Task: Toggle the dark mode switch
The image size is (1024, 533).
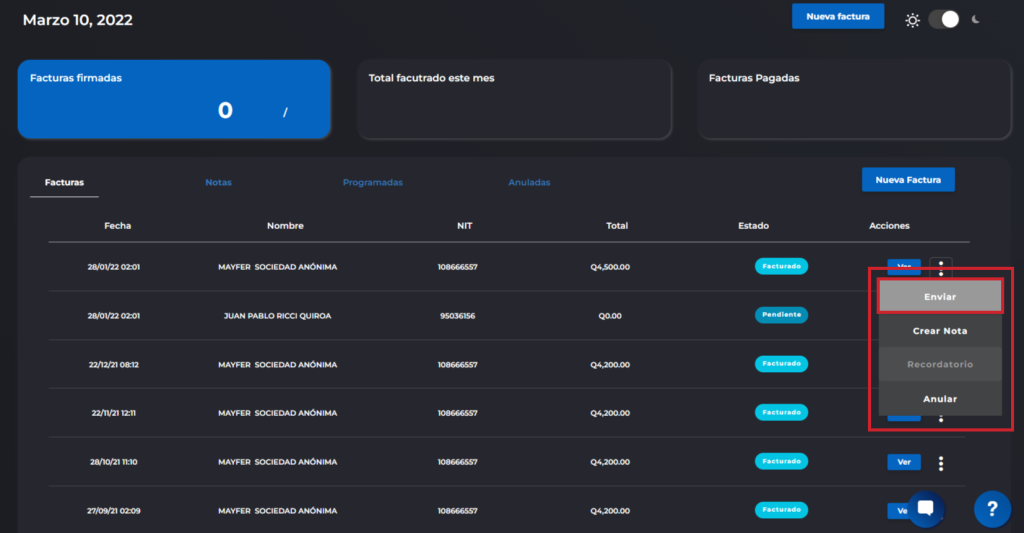Action: tap(943, 19)
